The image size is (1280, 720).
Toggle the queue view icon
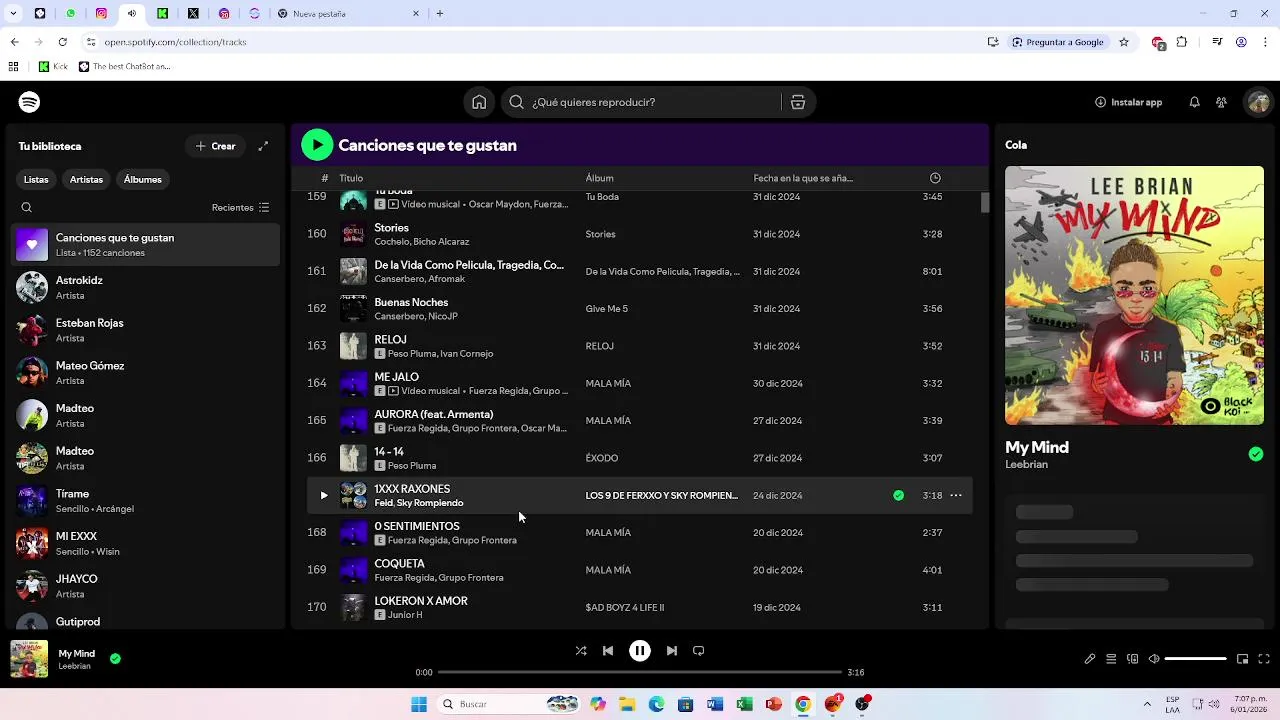[1111, 659]
